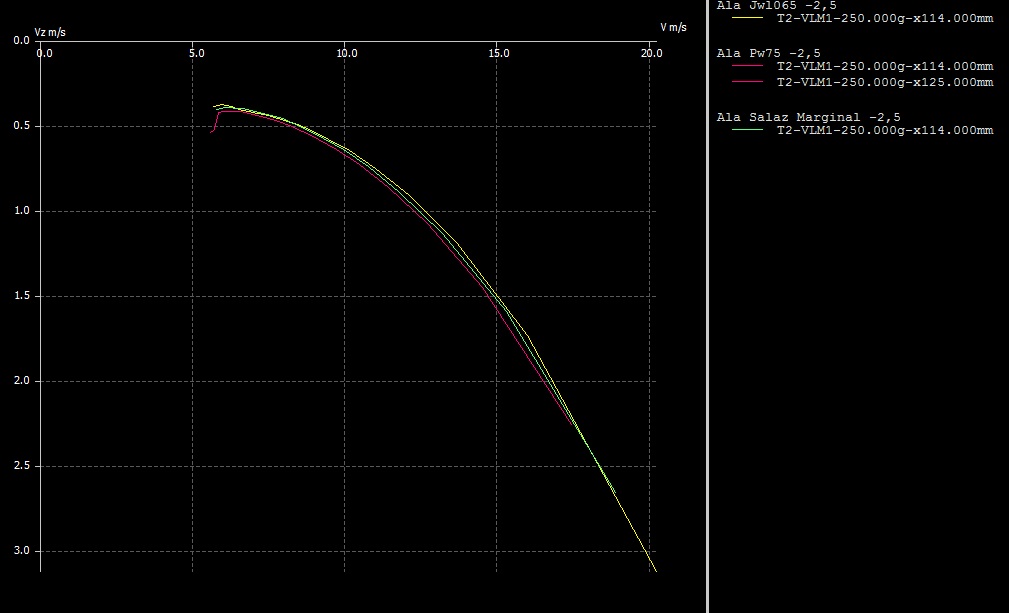Click the second red line sample under Ala Pw75
1009x613 pixels.
[x=747, y=82]
